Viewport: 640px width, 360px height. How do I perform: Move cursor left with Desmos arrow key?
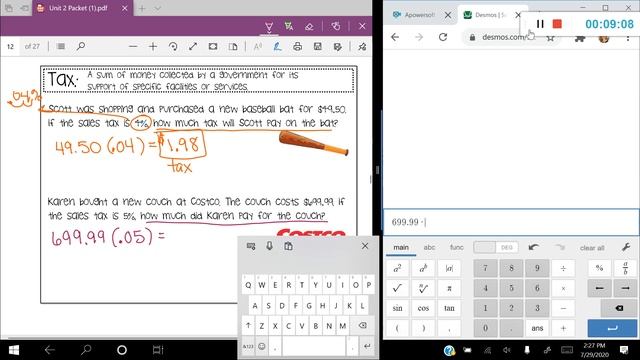click(x=599, y=288)
